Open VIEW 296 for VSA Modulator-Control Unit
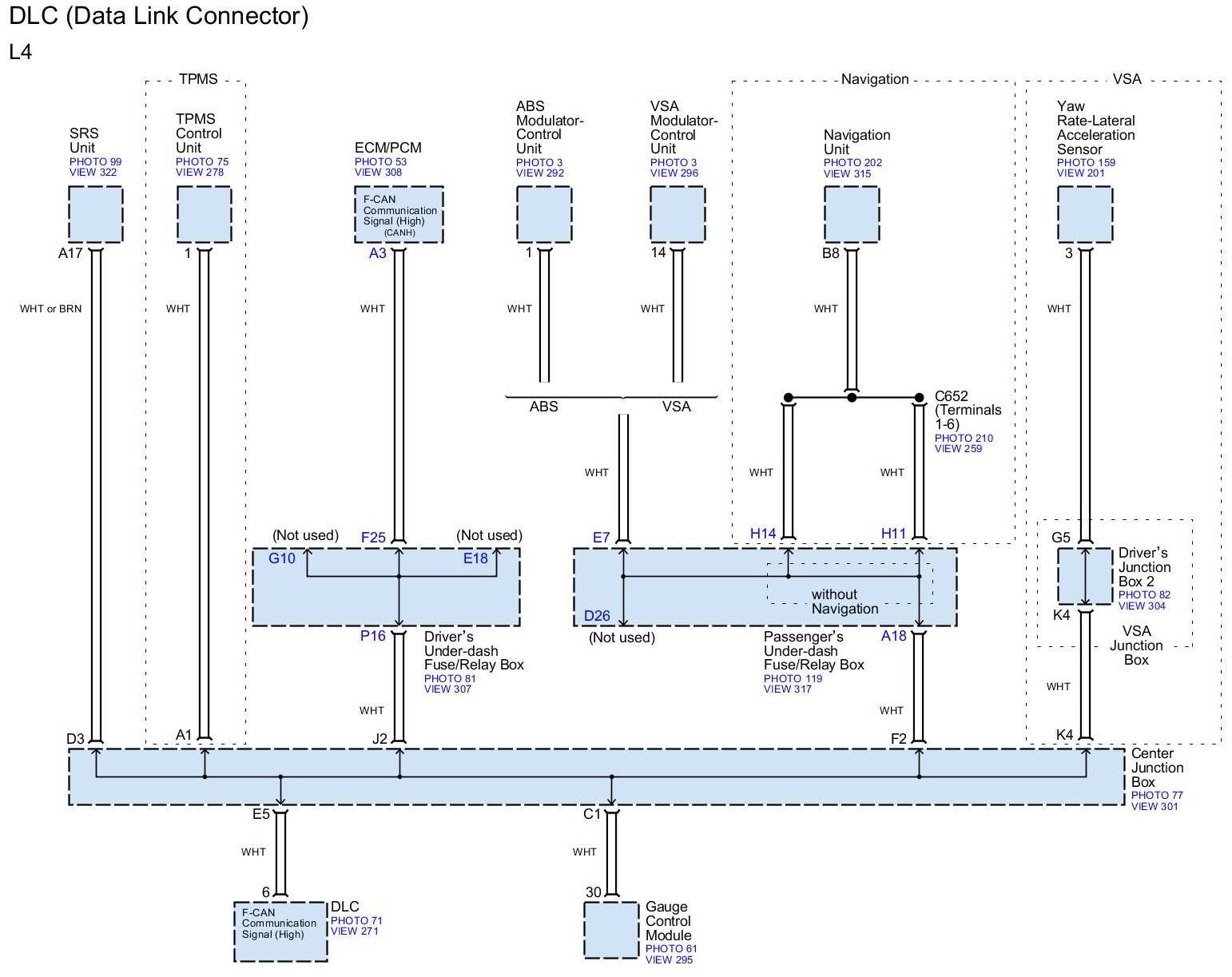1232x977 pixels. (x=674, y=173)
